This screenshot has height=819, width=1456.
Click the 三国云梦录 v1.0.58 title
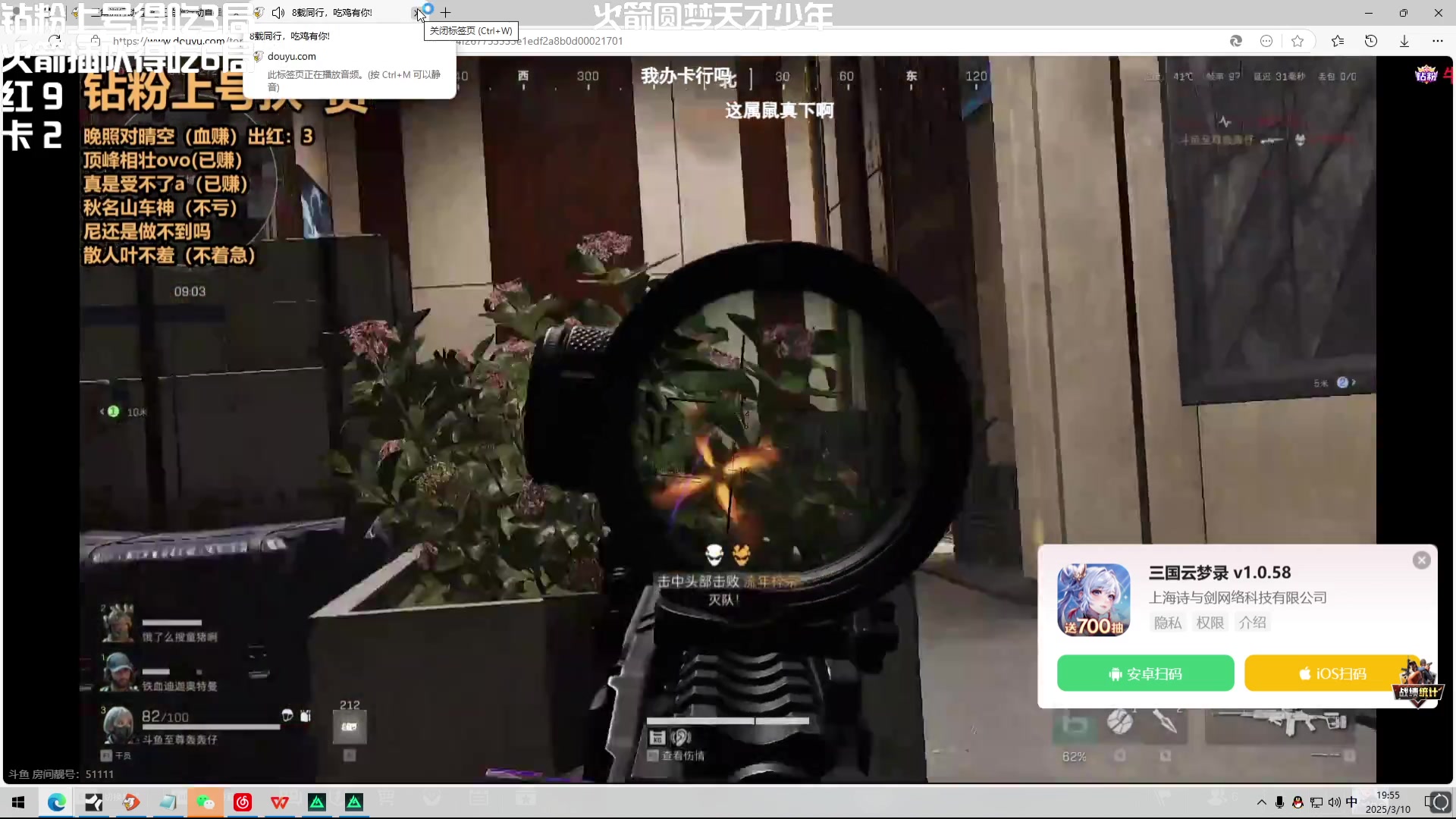1219,573
